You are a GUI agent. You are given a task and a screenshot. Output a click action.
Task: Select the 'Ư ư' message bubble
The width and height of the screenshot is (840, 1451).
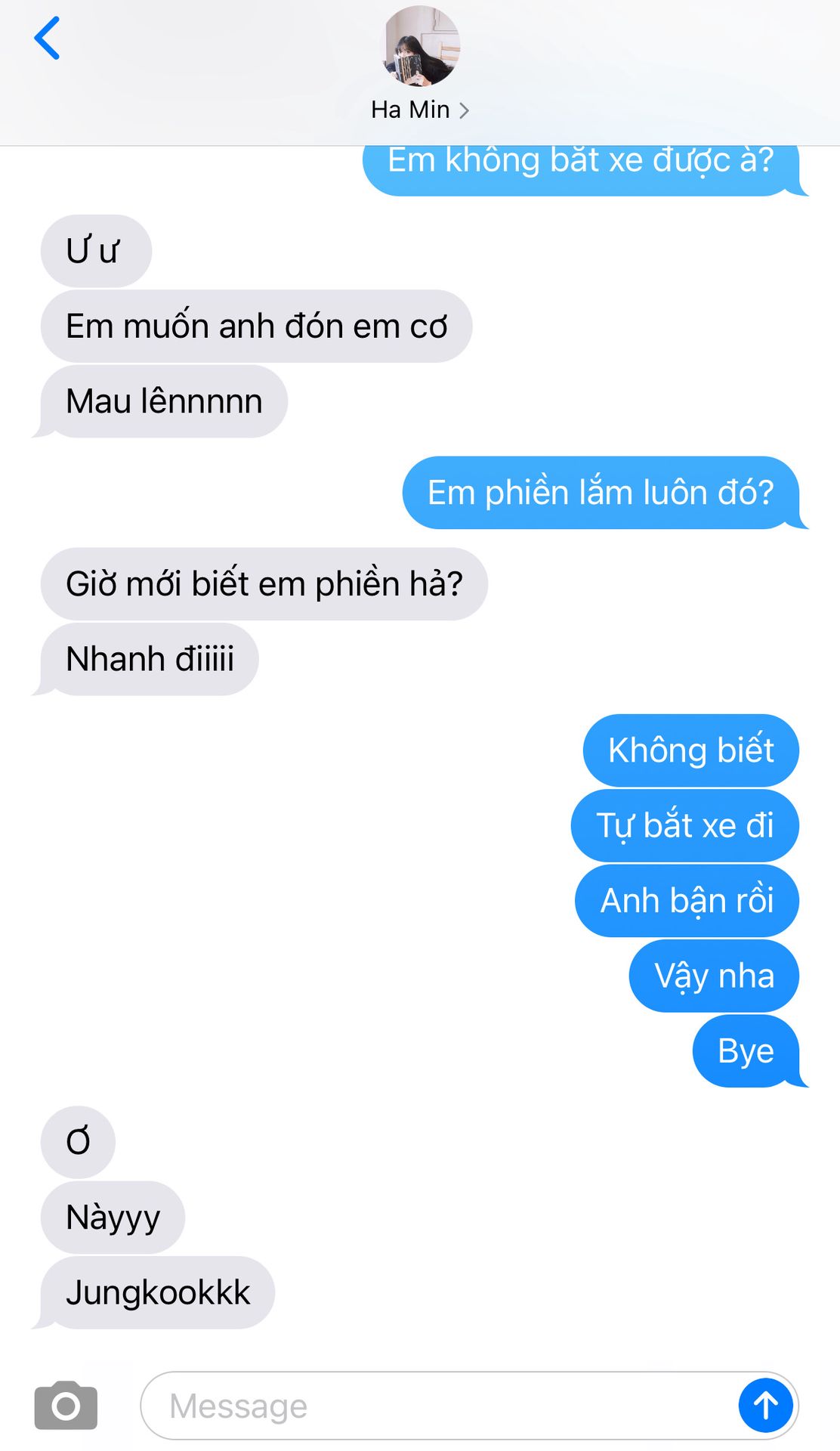[x=96, y=251]
